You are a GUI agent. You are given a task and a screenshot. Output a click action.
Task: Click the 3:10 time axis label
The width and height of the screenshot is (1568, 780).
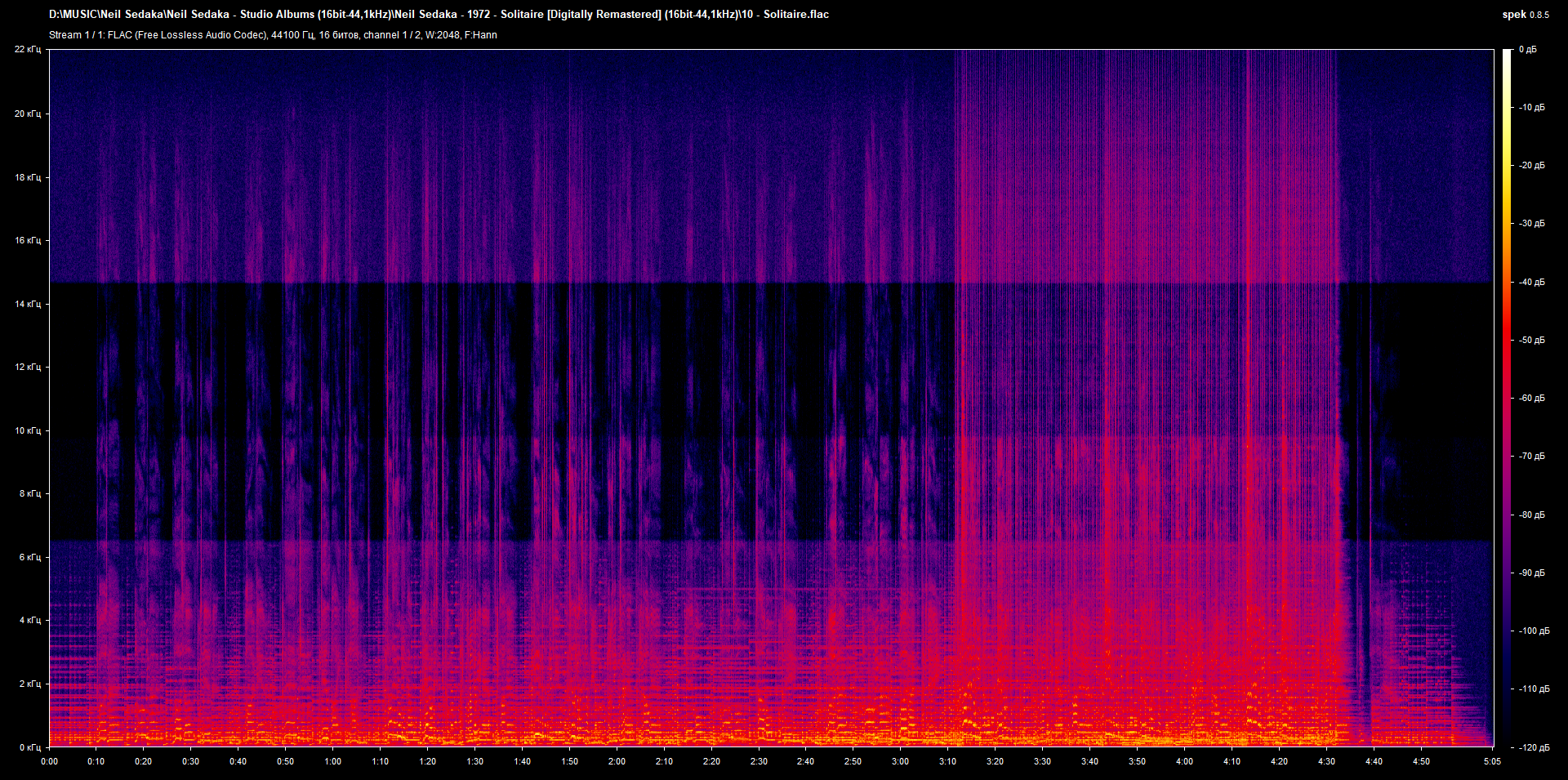pyautogui.click(x=947, y=761)
